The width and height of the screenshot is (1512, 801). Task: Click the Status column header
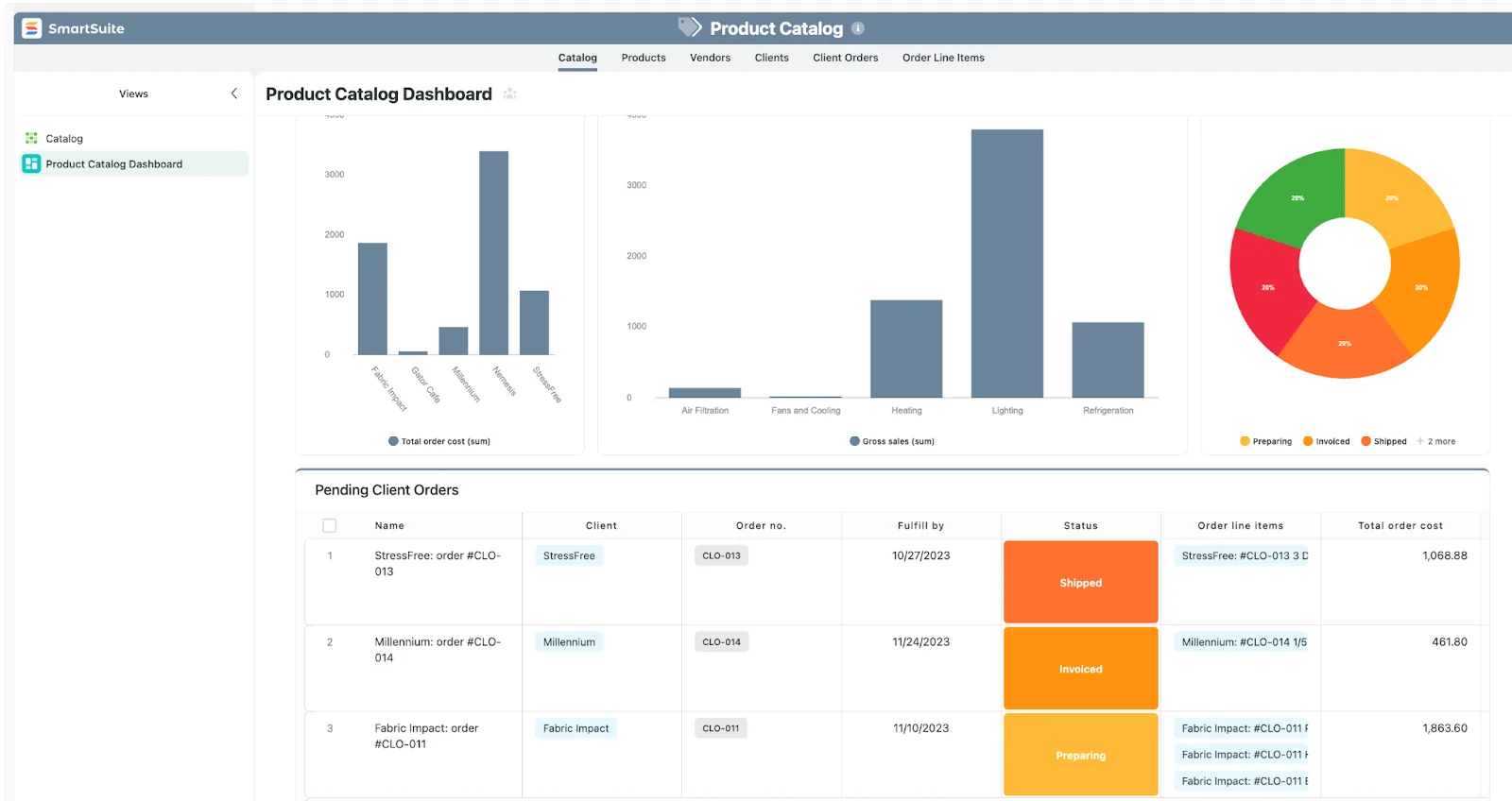[x=1080, y=525]
